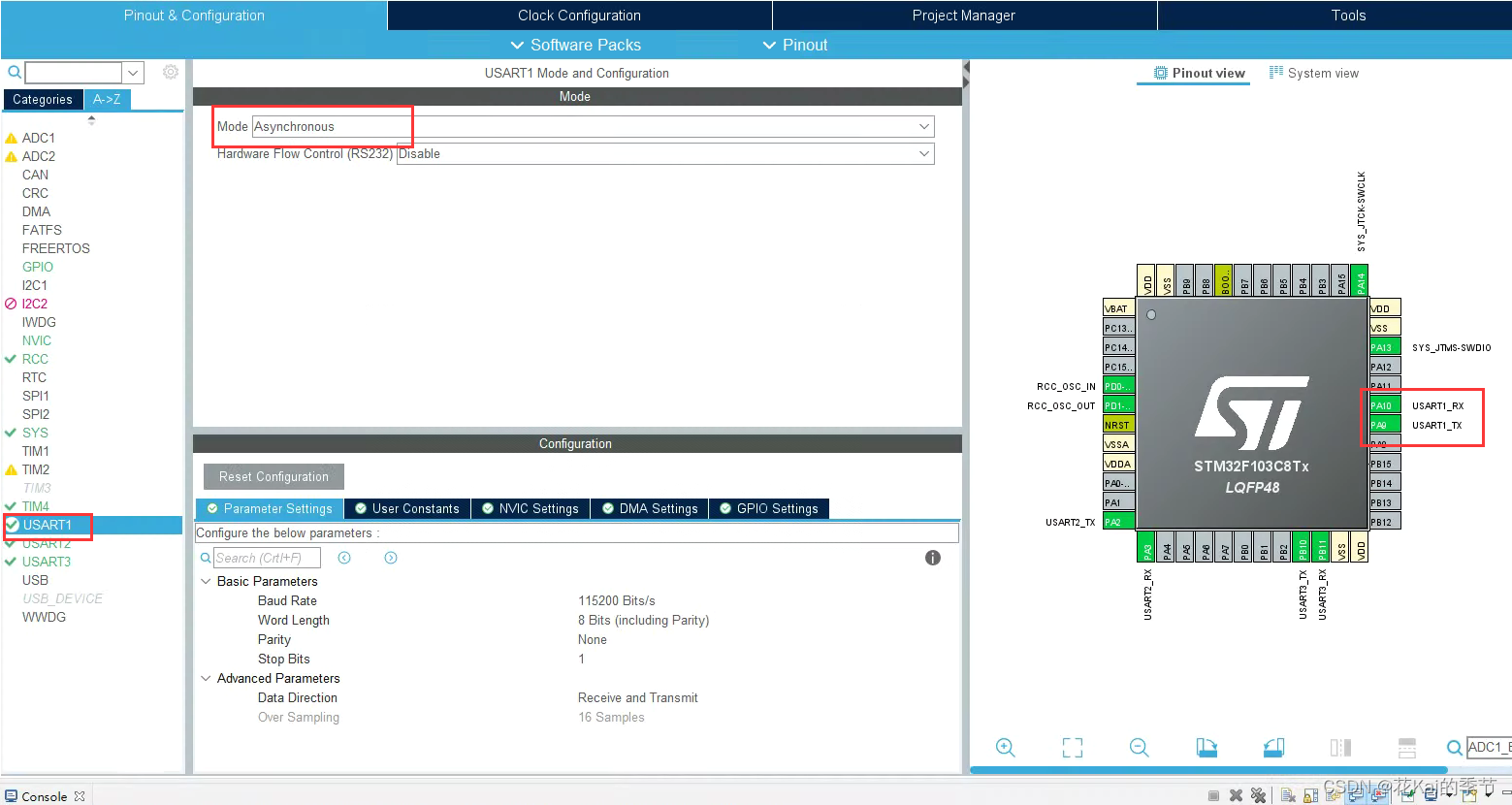Click the Data Direction value Receive and Transmit
Screen dimensions: 1512x805
(638, 697)
